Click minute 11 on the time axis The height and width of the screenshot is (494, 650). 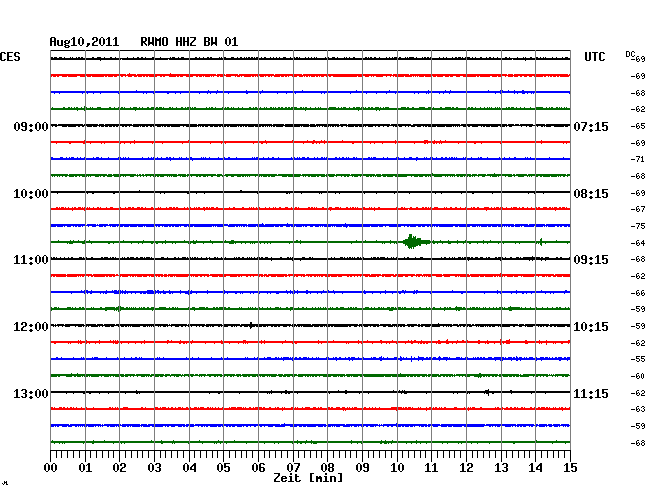(x=431, y=468)
